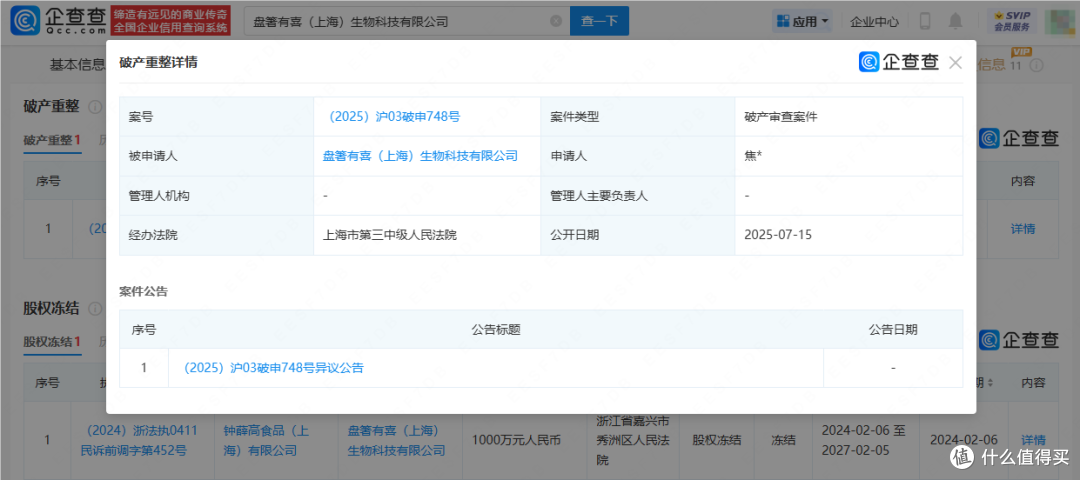Open 钟薛高食品（上海）有限公司 link
1080x480 pixels.
click(267, 441)
